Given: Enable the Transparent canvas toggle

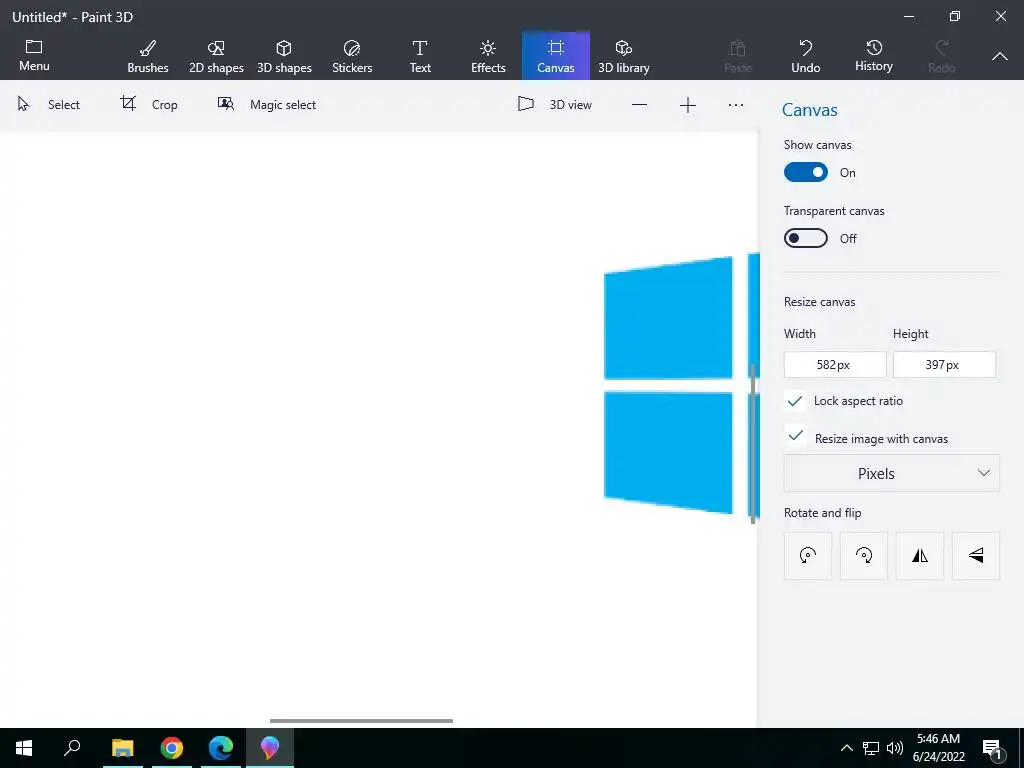Looking at the screenshot, I should pyautogui.click(x=806, y=238).
